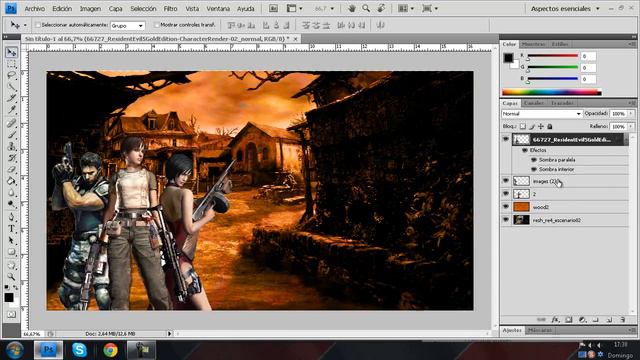The image size is (640, 360).
Task: Select the Eyedropper tool
Action: [11, 110]
